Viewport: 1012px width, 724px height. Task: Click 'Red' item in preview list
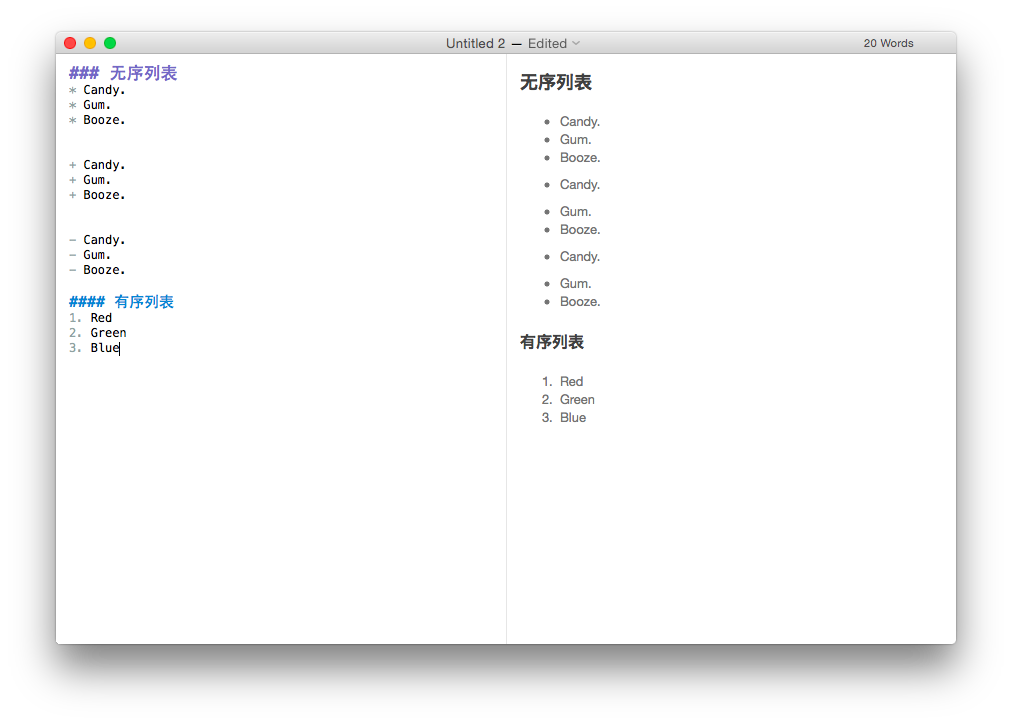[x=571, y=381]
